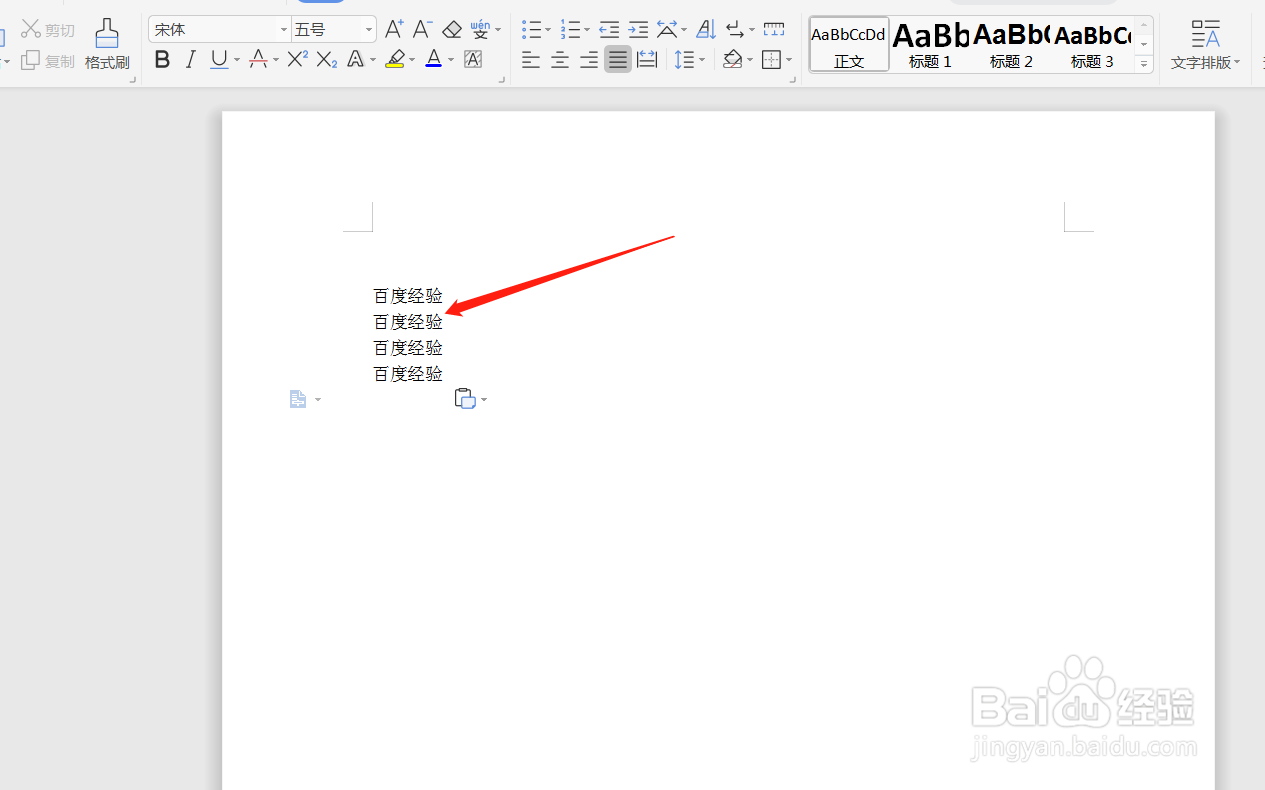Open the highlight color tool
This screenshot has height=790, width=1265.
[x=396, y=59]
